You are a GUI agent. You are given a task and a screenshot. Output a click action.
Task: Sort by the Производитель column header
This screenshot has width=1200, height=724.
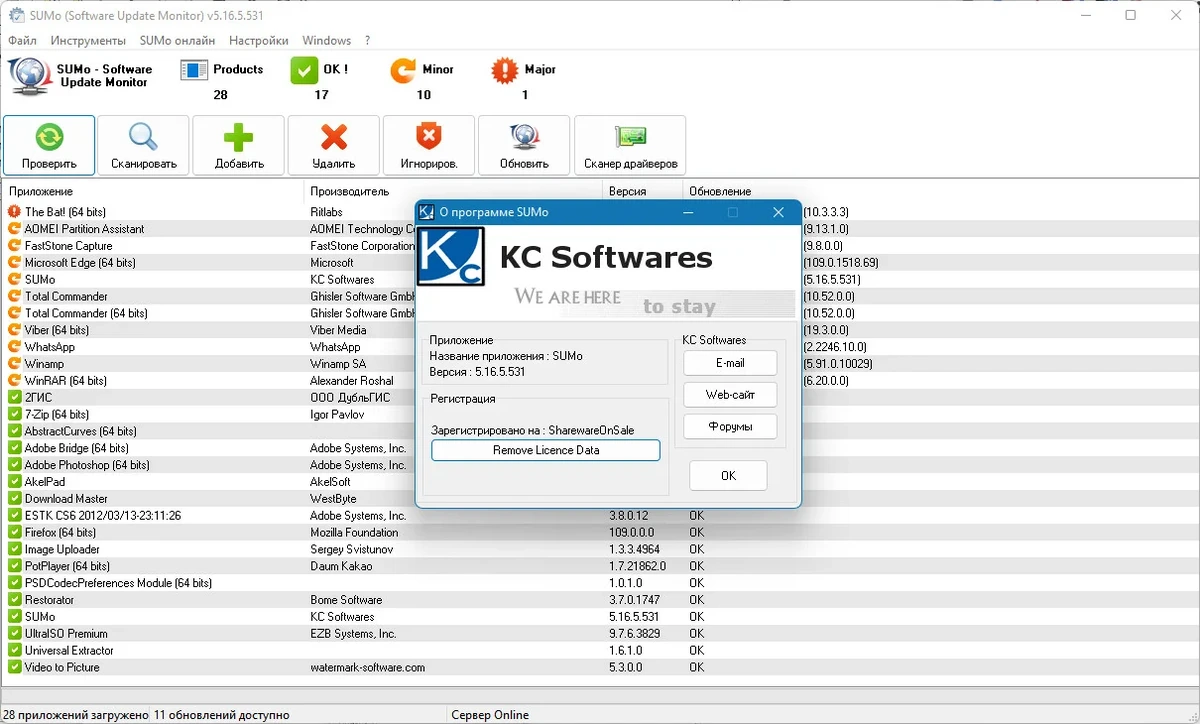[454, 191]
